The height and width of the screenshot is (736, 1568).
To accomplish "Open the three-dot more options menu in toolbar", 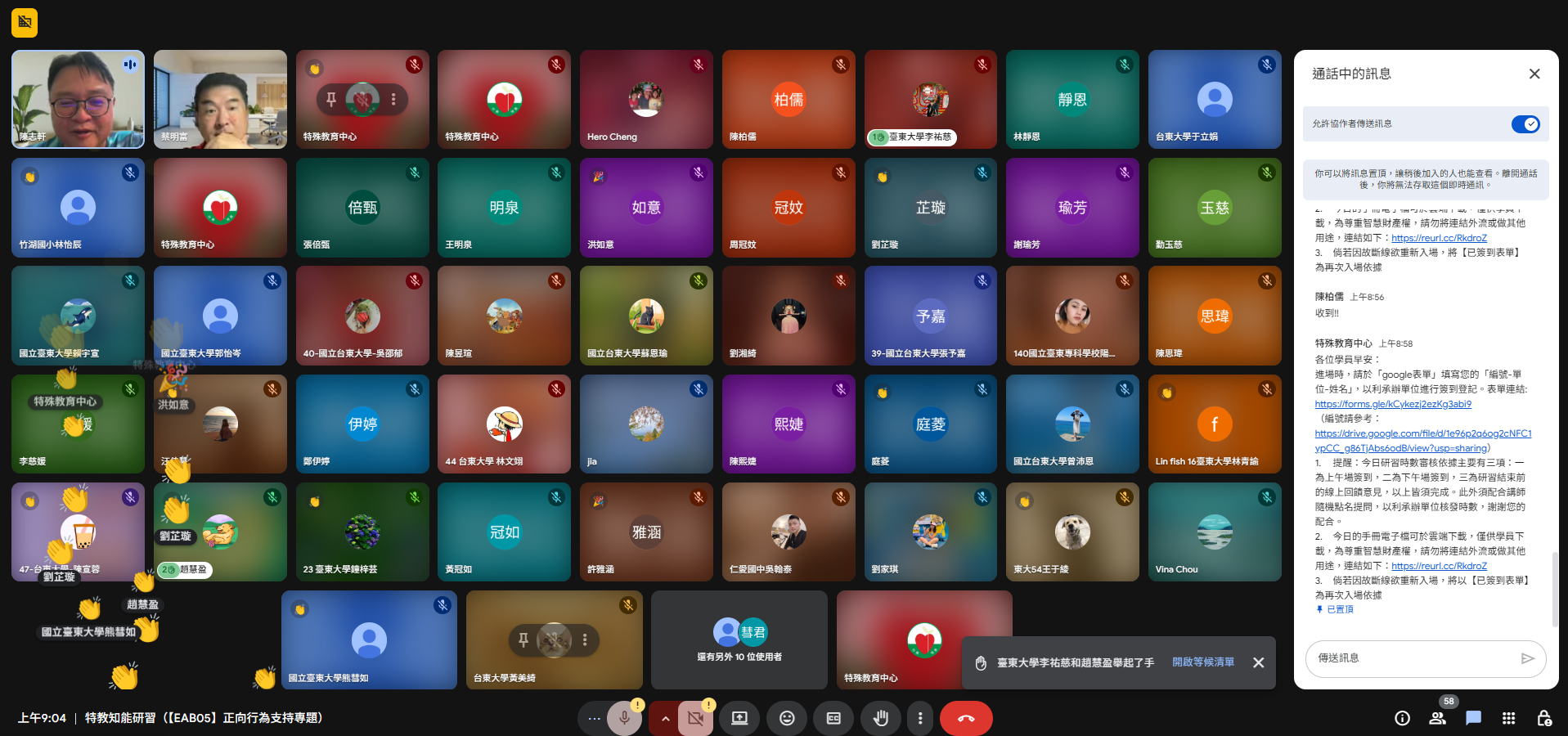I will tap(920, 718).
